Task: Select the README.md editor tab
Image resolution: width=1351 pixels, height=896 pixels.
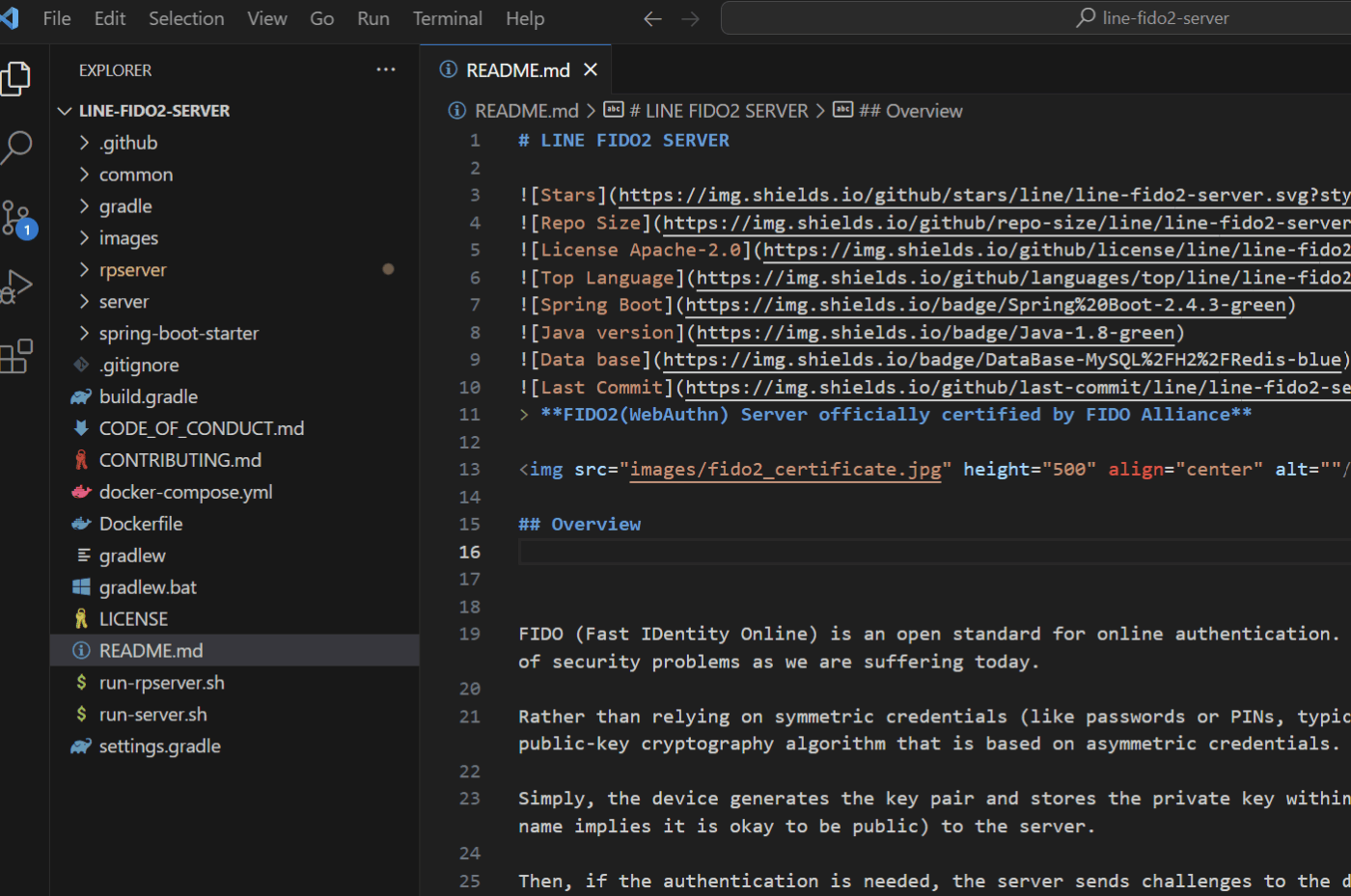Action: [517, 70]
